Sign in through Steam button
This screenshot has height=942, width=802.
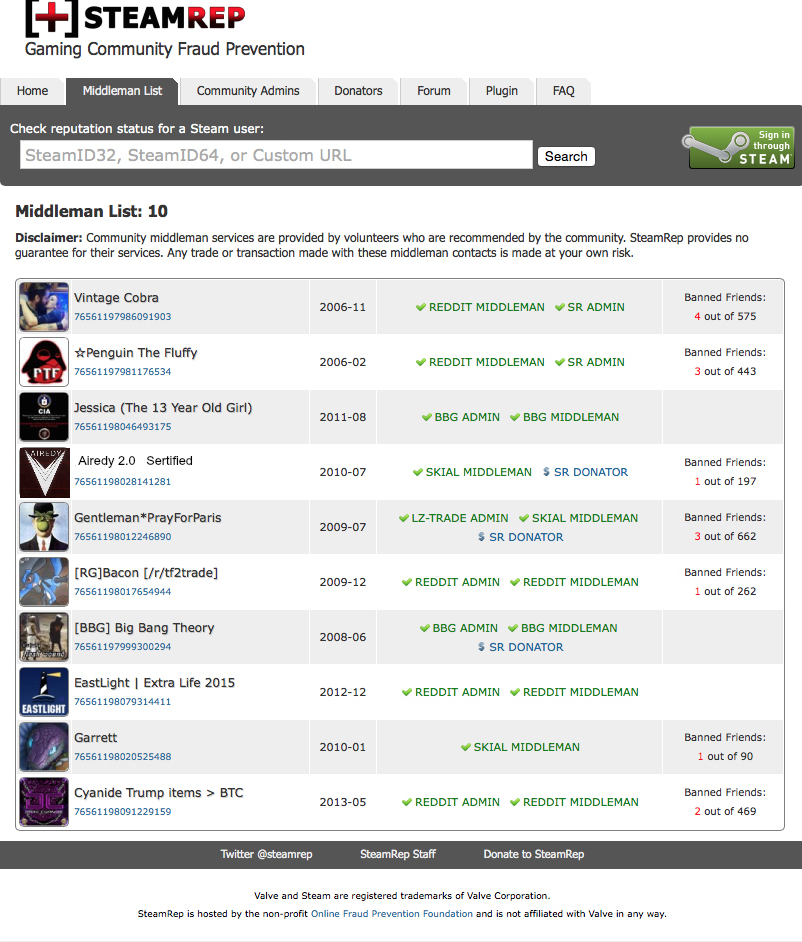click(738, 147)
